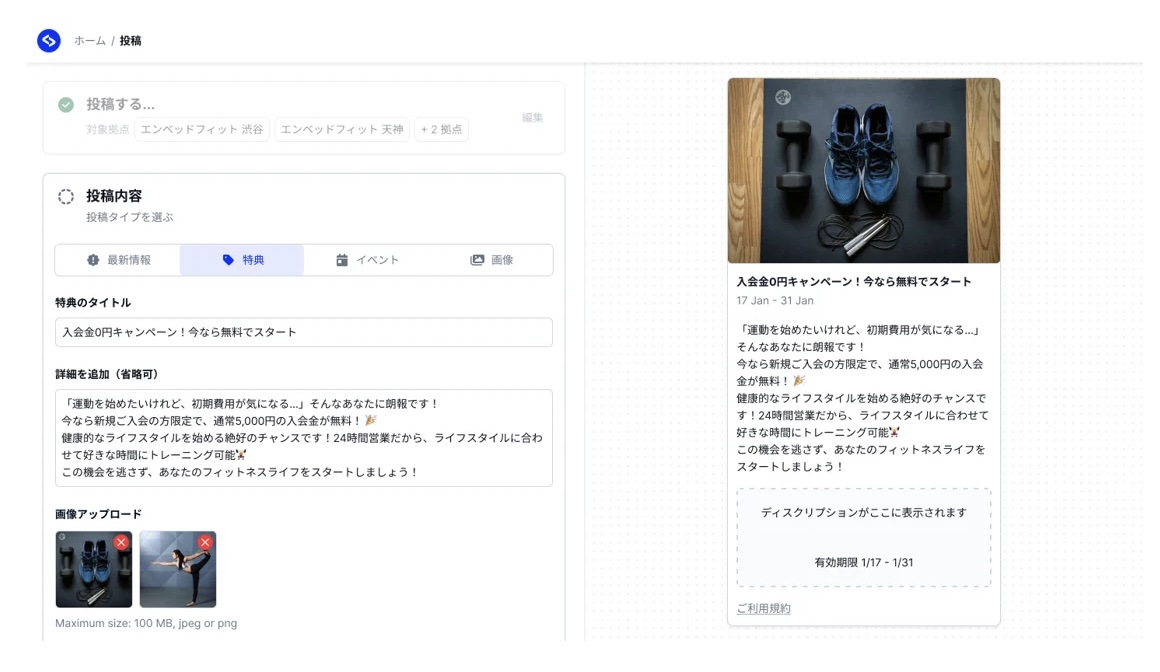This screenshot has width=1160, height=672.
Task: Remove the uploaded shoes image
Action: (121, 542)
